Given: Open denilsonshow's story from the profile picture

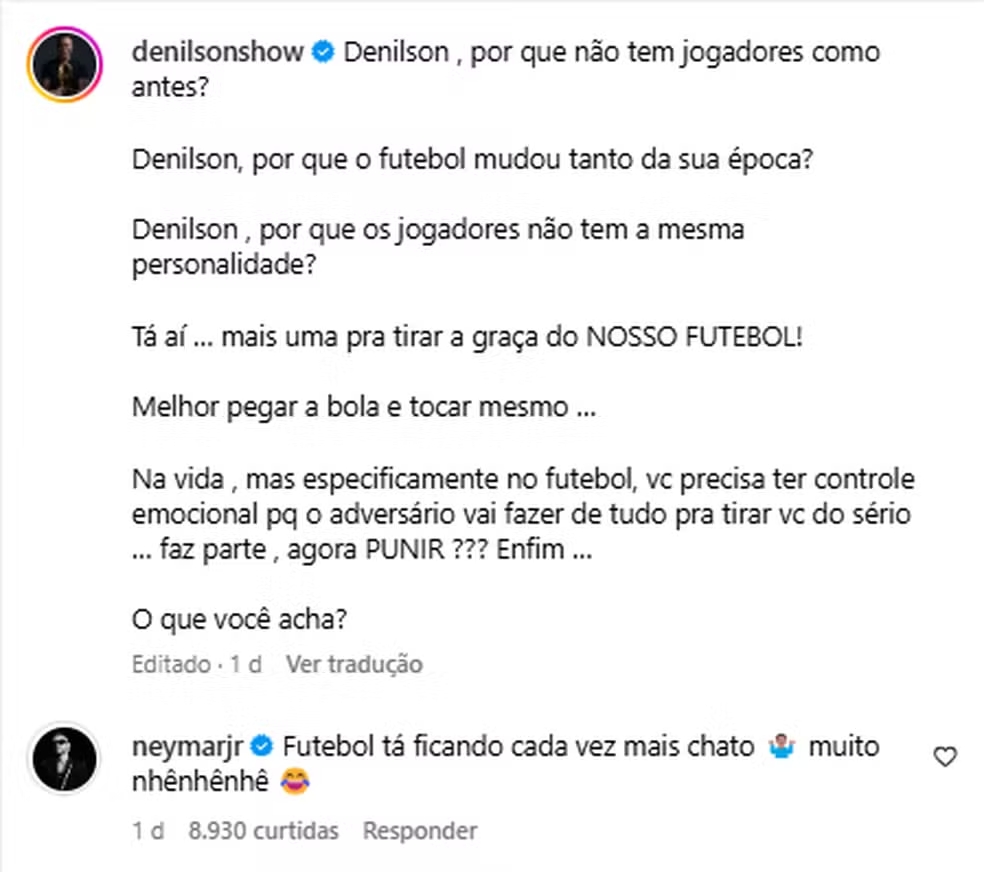Looking at the screenshot, I should coord(65,64).
